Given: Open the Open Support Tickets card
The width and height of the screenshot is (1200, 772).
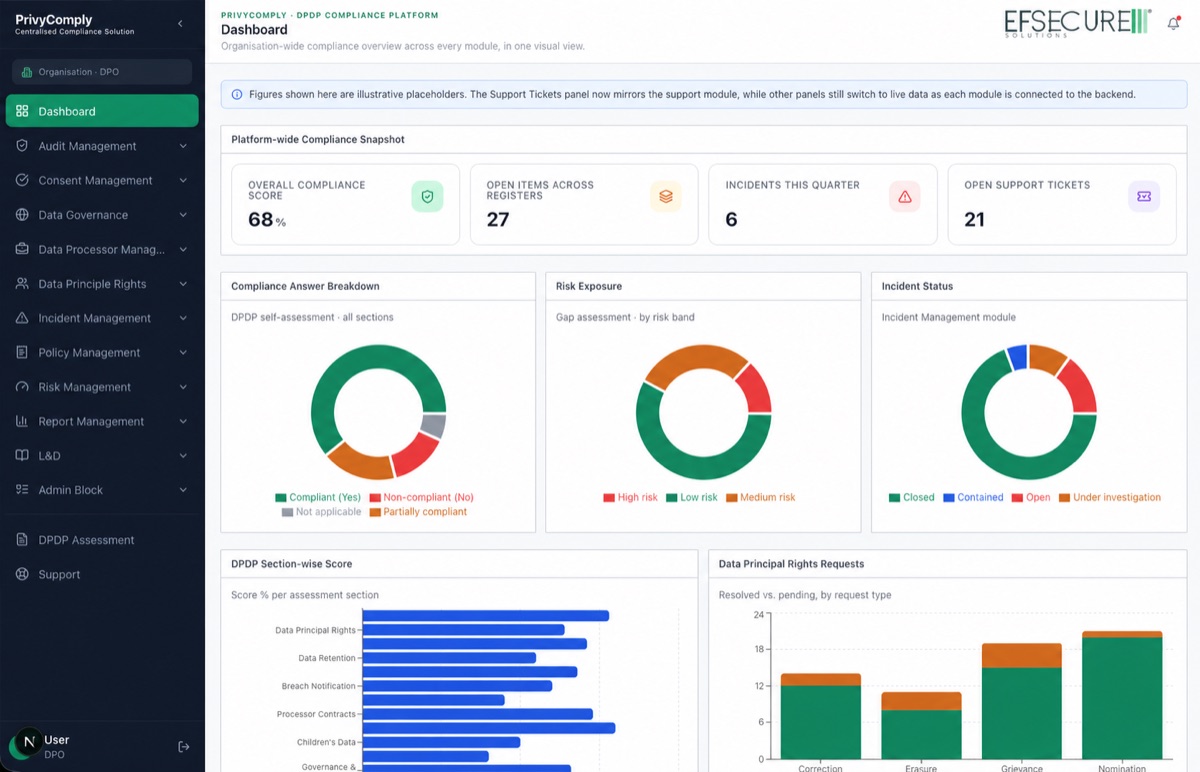Looking at the screenshot, I should click(x=1062, y=205).
